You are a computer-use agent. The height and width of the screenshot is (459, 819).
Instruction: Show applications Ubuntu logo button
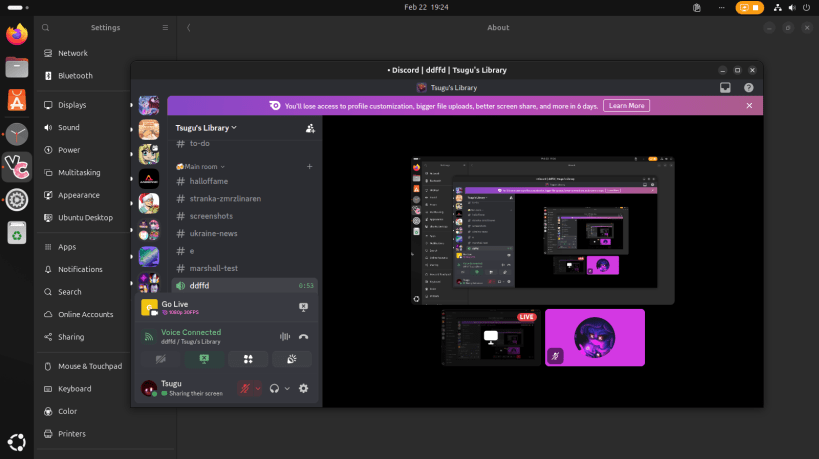pos(17,442)
